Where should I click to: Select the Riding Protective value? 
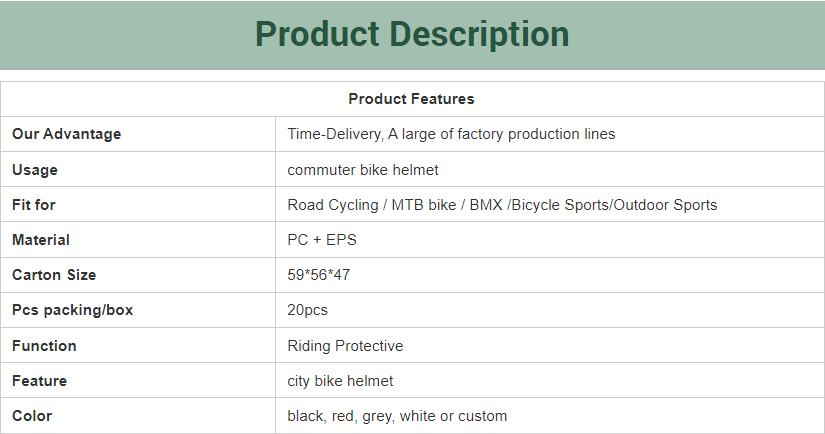345,346
